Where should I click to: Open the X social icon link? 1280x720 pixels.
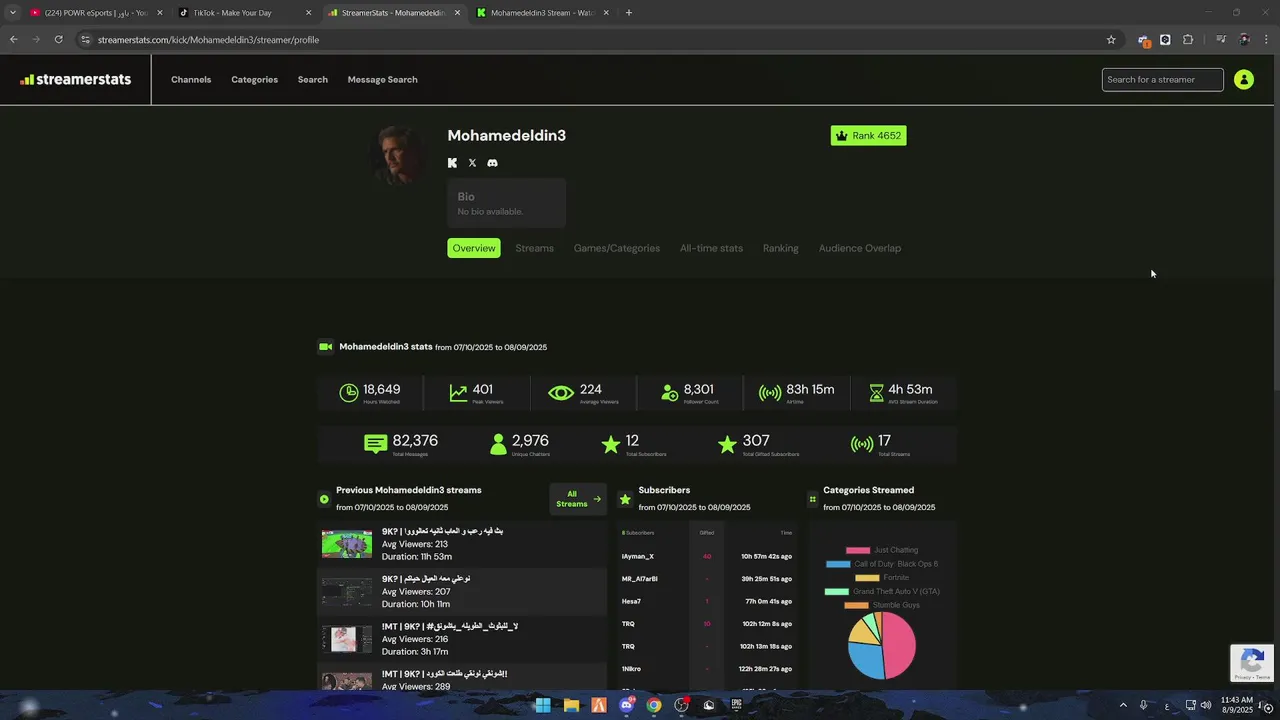coord(472,163)
